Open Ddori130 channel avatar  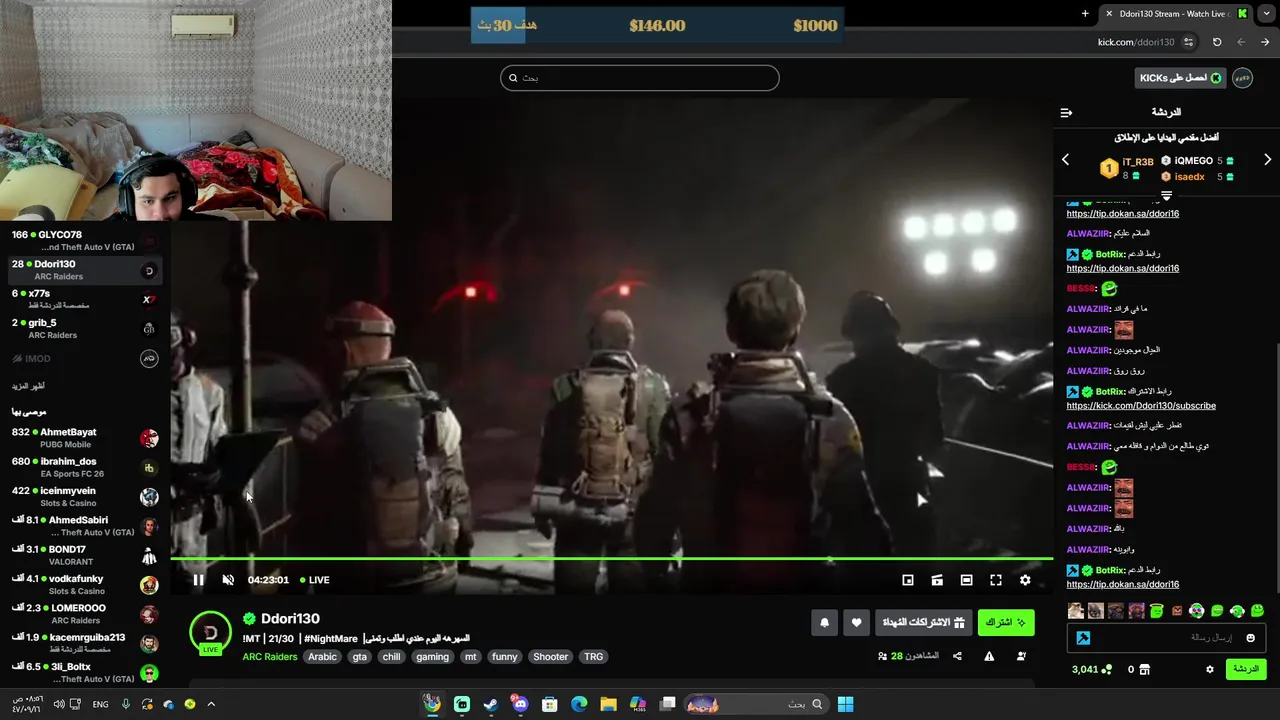point(210,633)
